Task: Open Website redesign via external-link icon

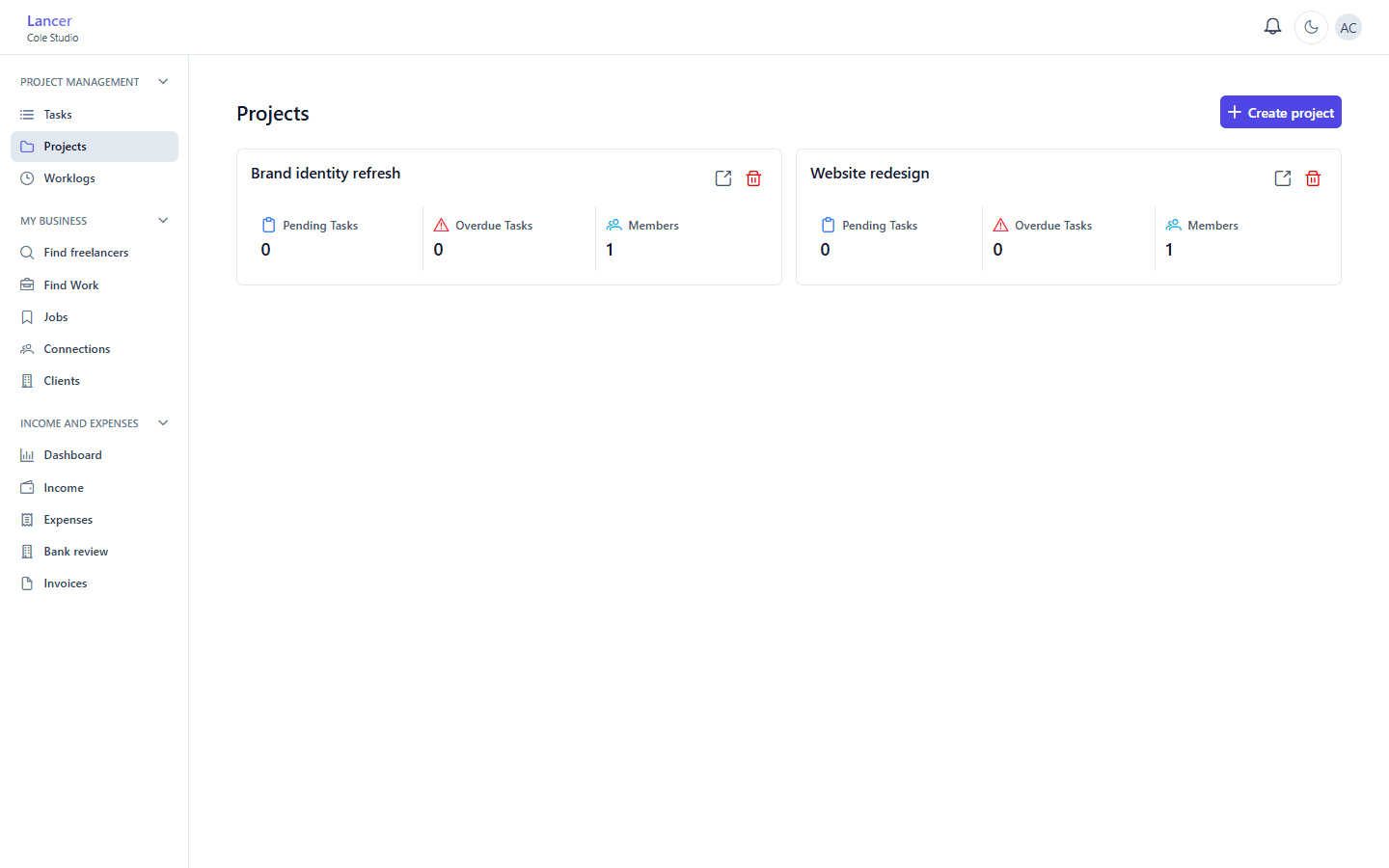Action: coord(1283,178)
